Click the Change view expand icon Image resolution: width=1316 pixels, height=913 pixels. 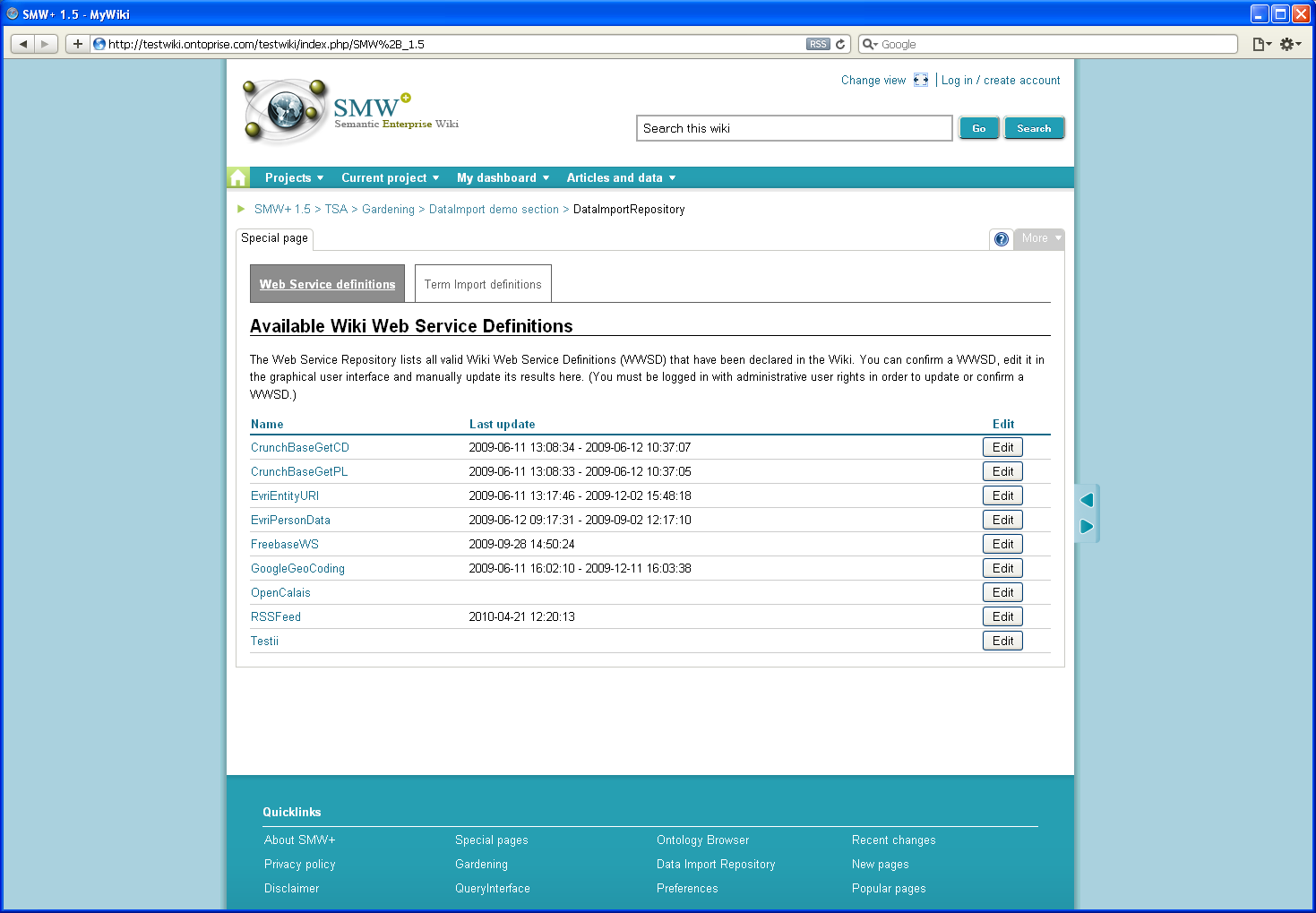[921, 80]
